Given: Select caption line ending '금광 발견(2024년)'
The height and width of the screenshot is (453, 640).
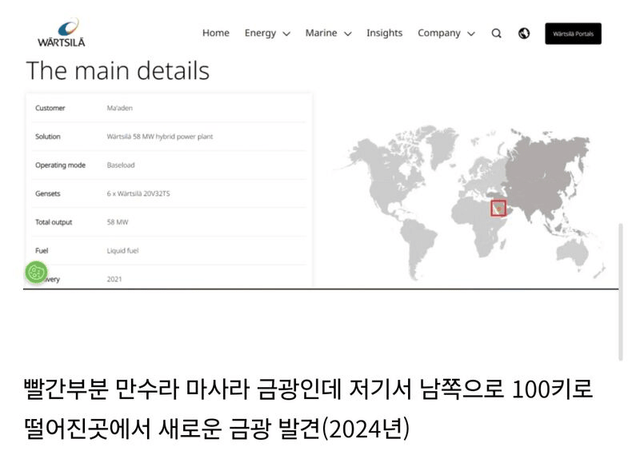Looking at the screenshot, I should pos(217,429).
